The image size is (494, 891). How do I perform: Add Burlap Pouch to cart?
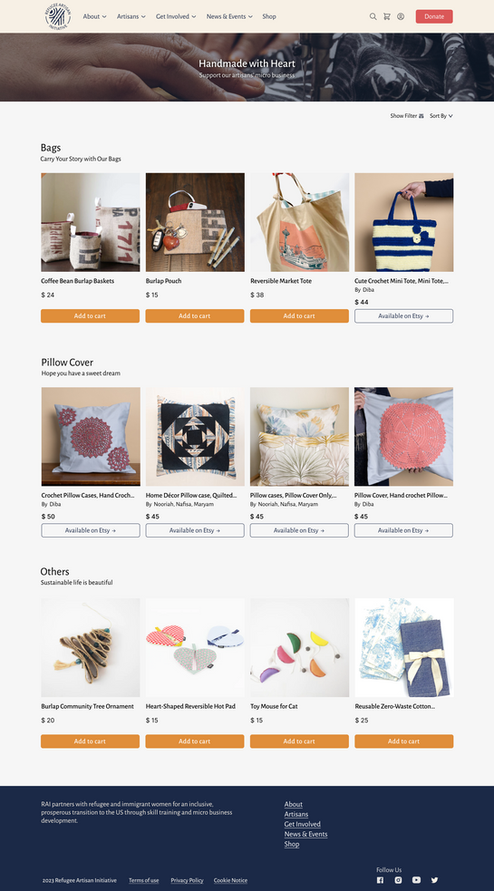point(195,316)
